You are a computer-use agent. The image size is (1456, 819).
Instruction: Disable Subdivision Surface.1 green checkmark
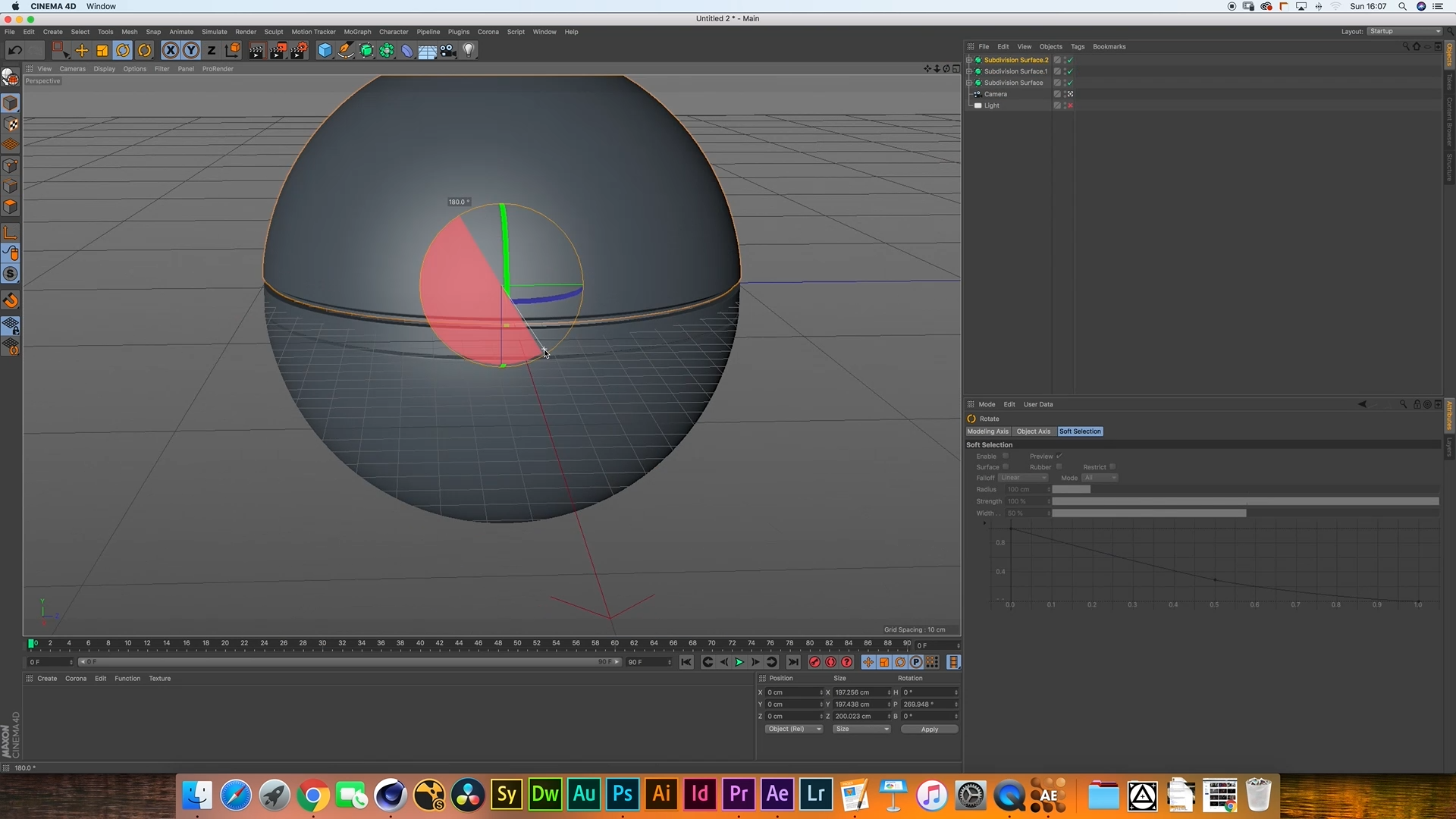click(x=1070, y=71)
